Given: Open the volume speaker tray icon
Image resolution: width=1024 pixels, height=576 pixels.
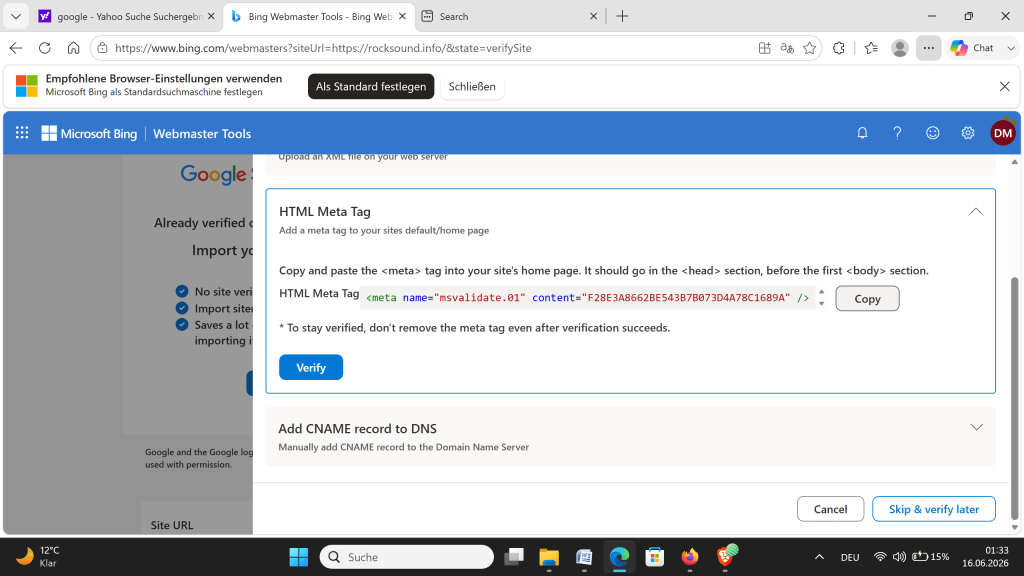Looking at the screenshot, I should [x=899, y=557].
